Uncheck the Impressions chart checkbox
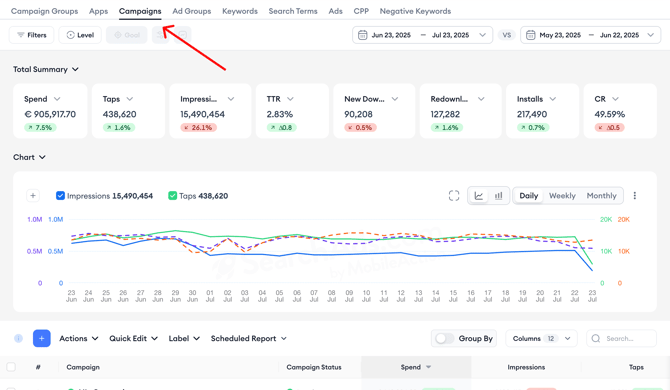670x390 pixels. pos(60,196)
